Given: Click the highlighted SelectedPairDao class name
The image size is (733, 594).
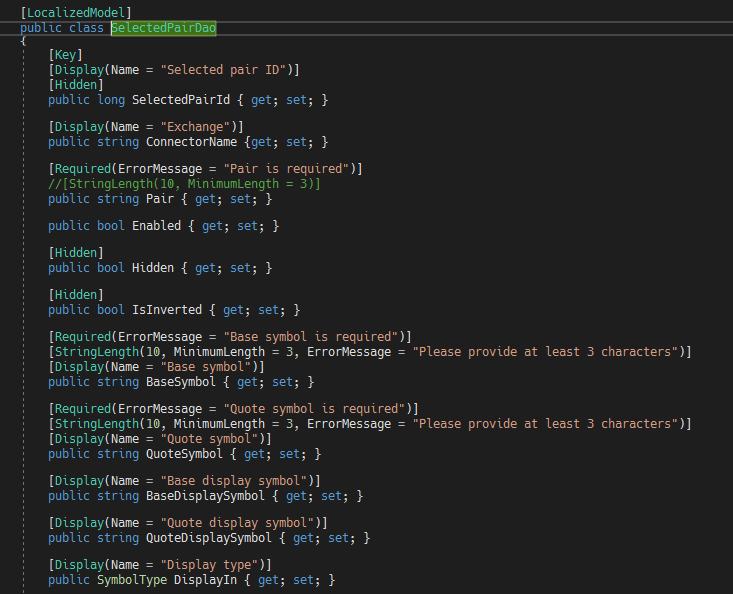Looking at the screenshot, I should click(164, 28).
